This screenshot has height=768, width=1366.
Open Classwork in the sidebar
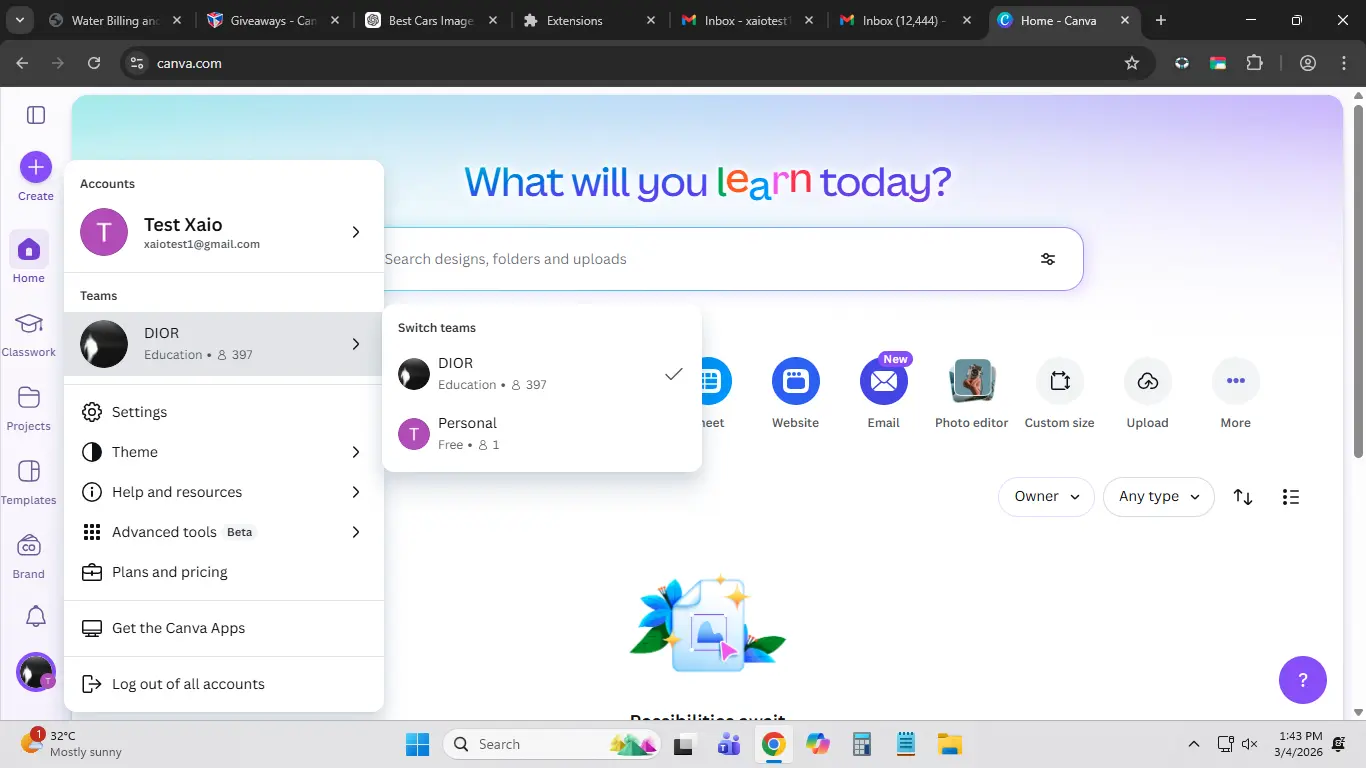pos(29,335)
